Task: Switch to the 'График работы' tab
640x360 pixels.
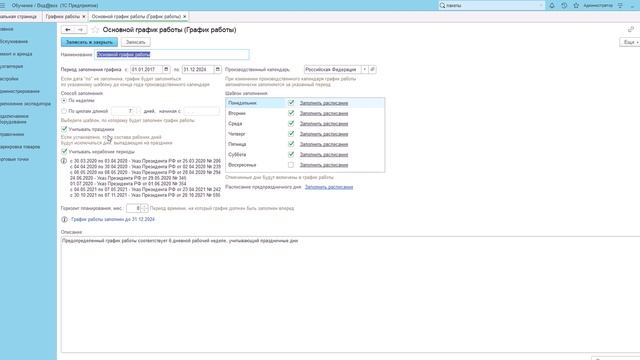Action: pyautogui.click(x=62, y=16)
